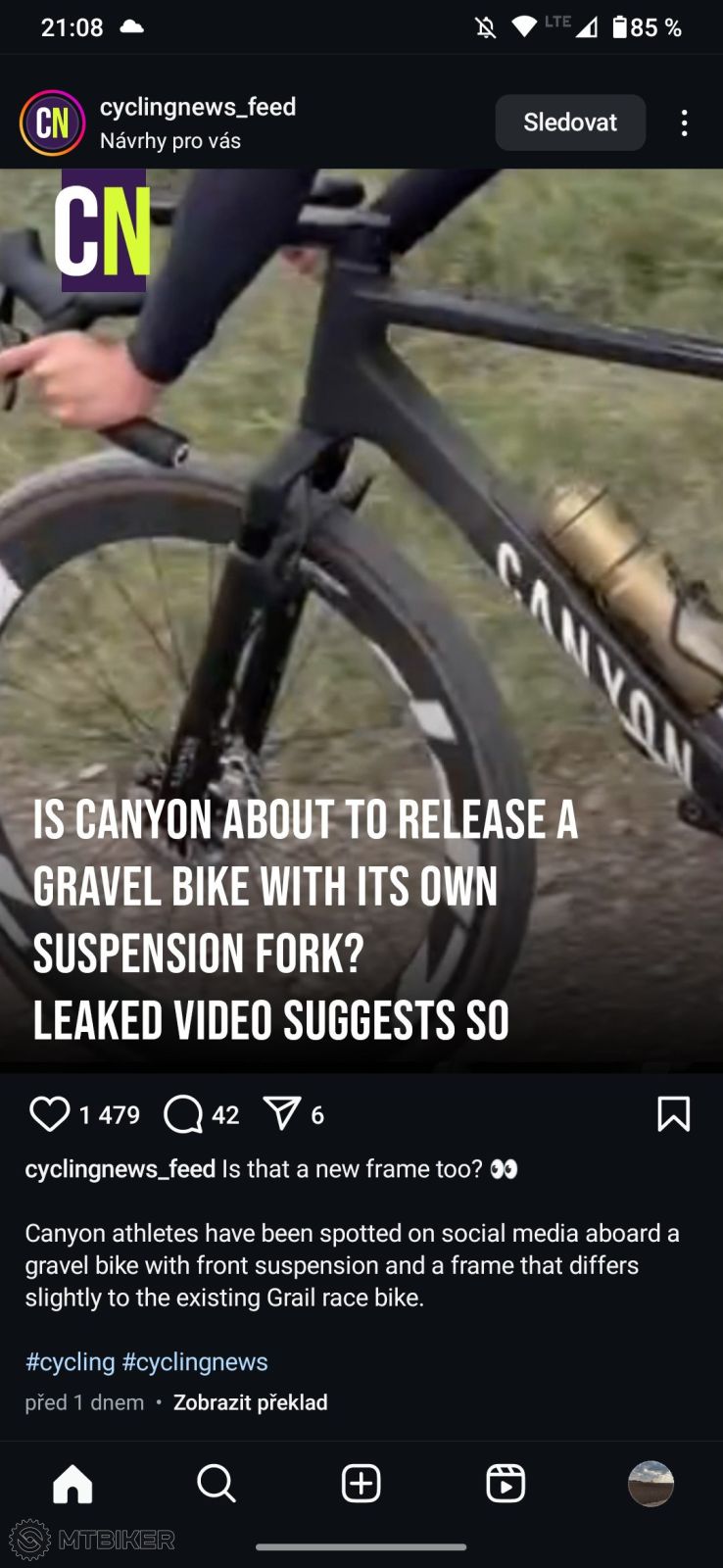Viewport: 723px width, 1568px height.
Task: Open comments via speech bubble icon
Action: pos(183,1114)
